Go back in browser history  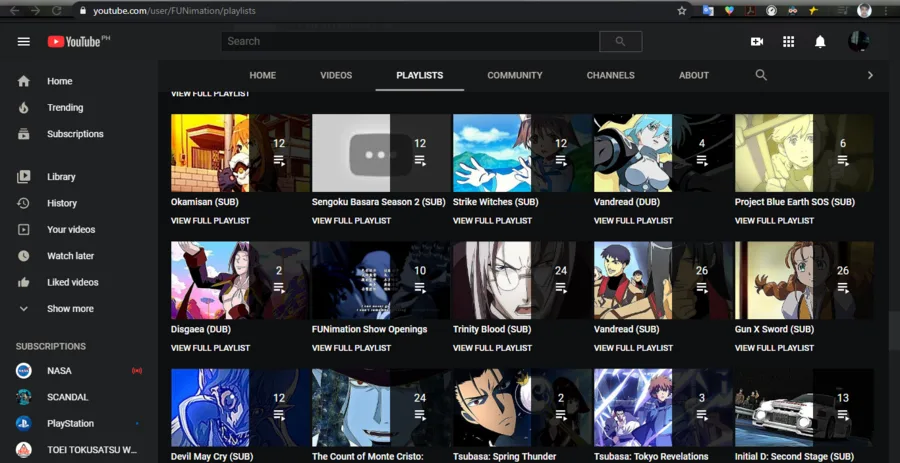pyautogui.click(x=14, y=10)
